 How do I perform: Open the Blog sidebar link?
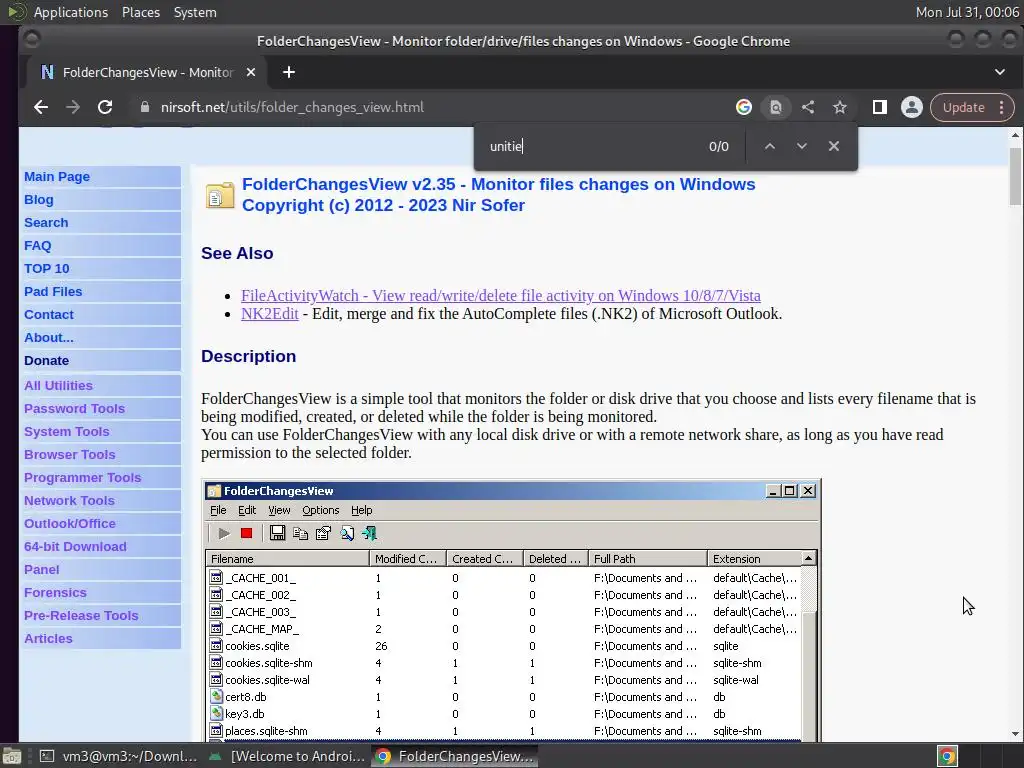point(39,199)
